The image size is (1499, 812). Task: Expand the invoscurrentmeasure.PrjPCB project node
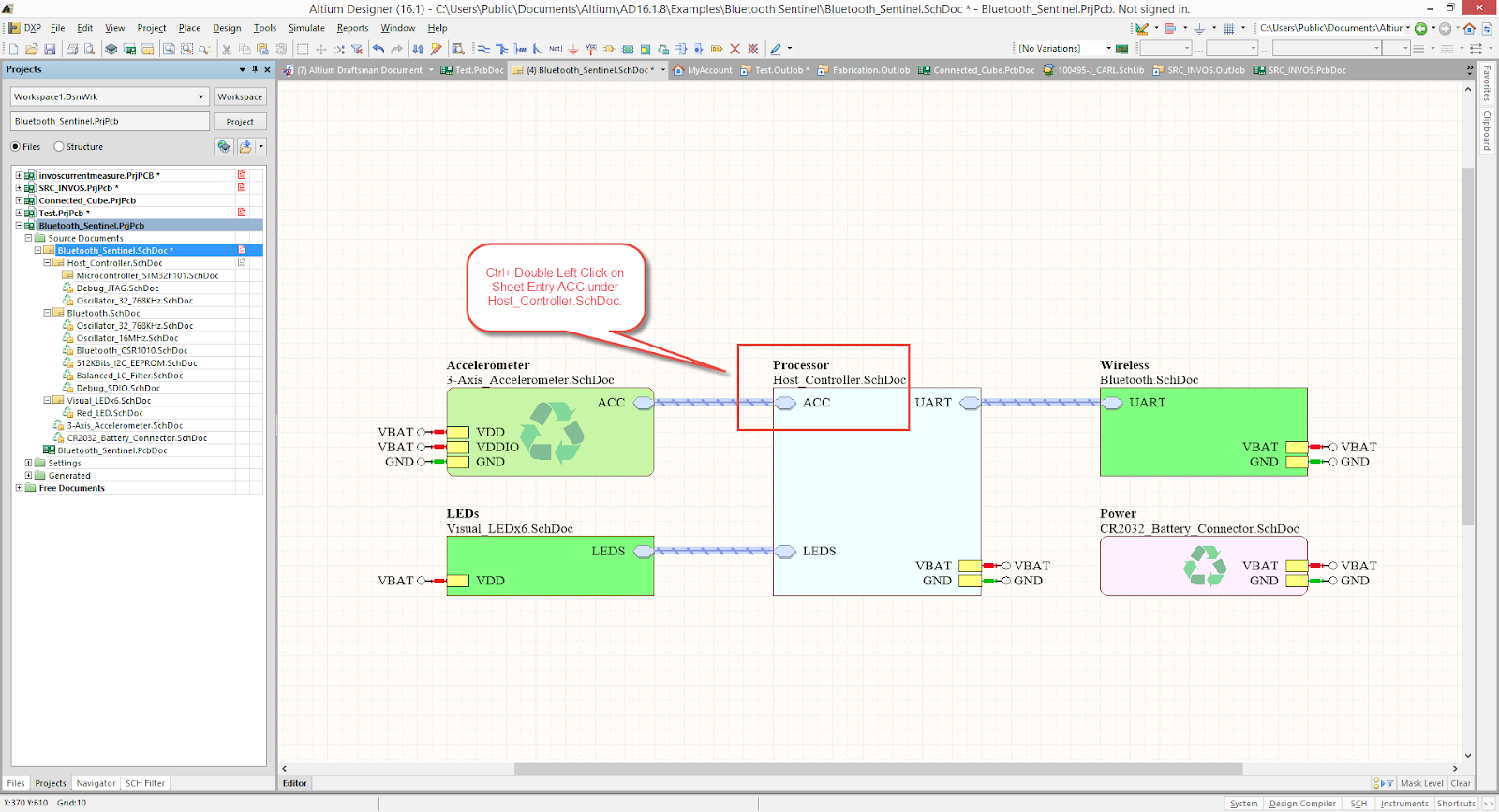pyautogui.click(x=19, y=175)
